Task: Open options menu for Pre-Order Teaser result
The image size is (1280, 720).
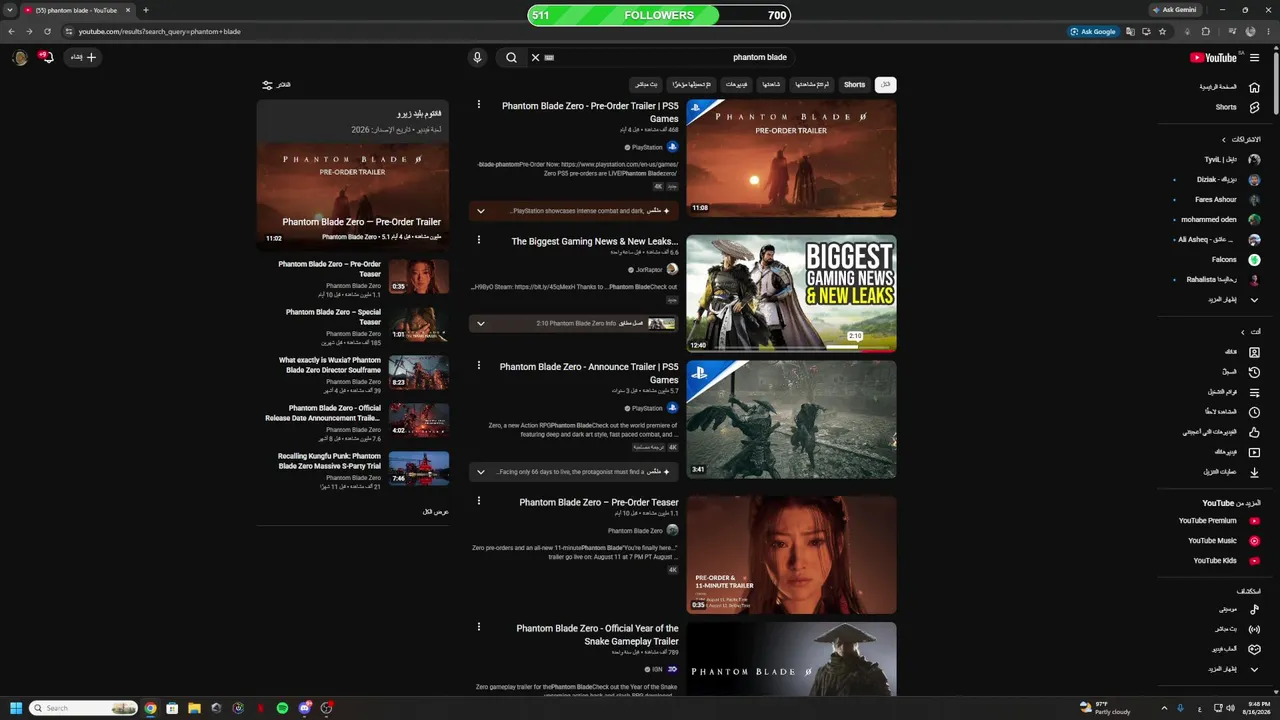Action: [x=479, y=501]
